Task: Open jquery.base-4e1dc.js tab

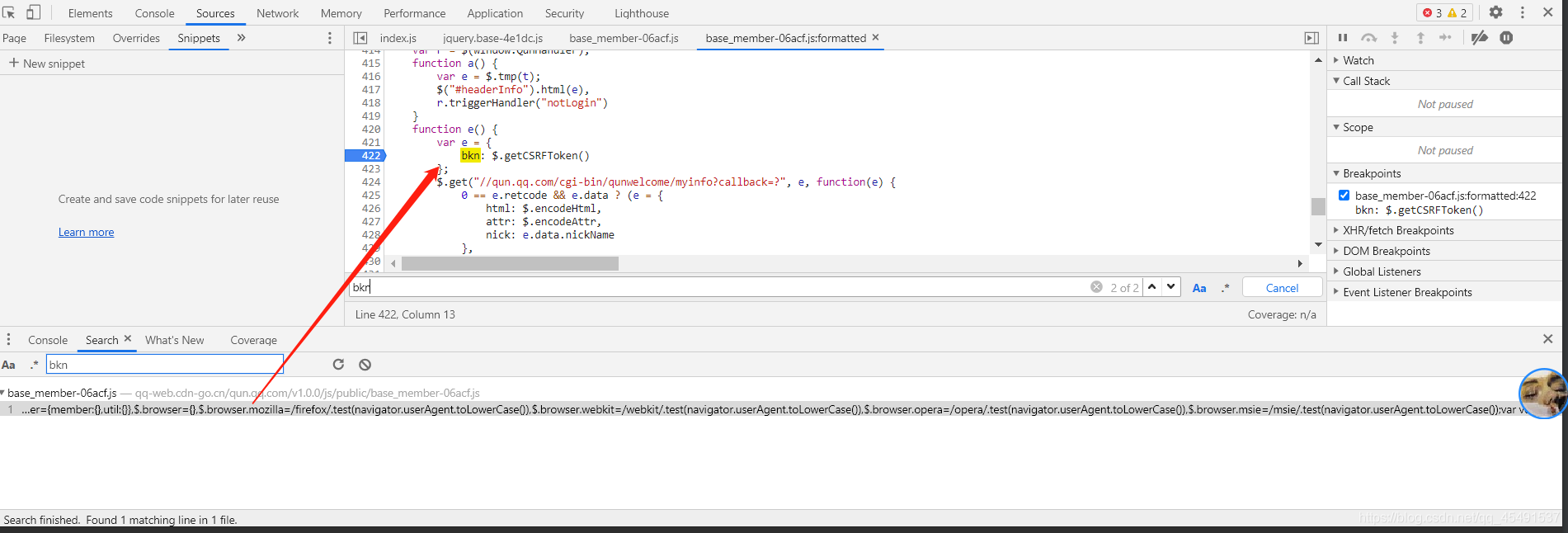Action: click(492, 38)
